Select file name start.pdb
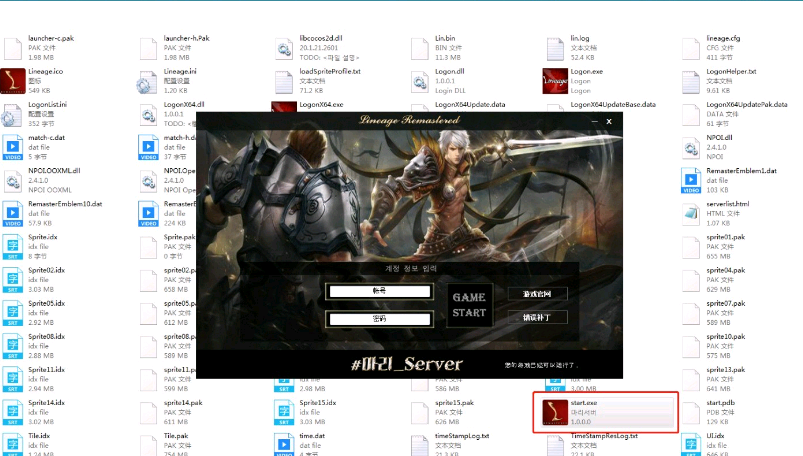The height and width of the screenshot is (456, 803). pyautogui.click(x=721, y=403)
